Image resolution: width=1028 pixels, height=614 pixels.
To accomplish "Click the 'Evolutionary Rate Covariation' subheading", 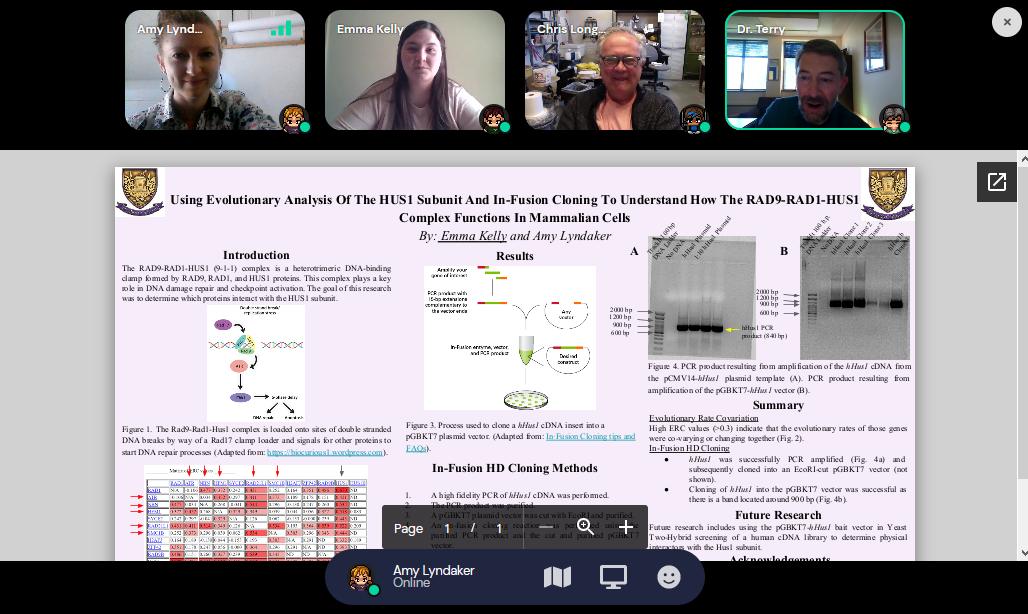I will (x=703, y=418).
